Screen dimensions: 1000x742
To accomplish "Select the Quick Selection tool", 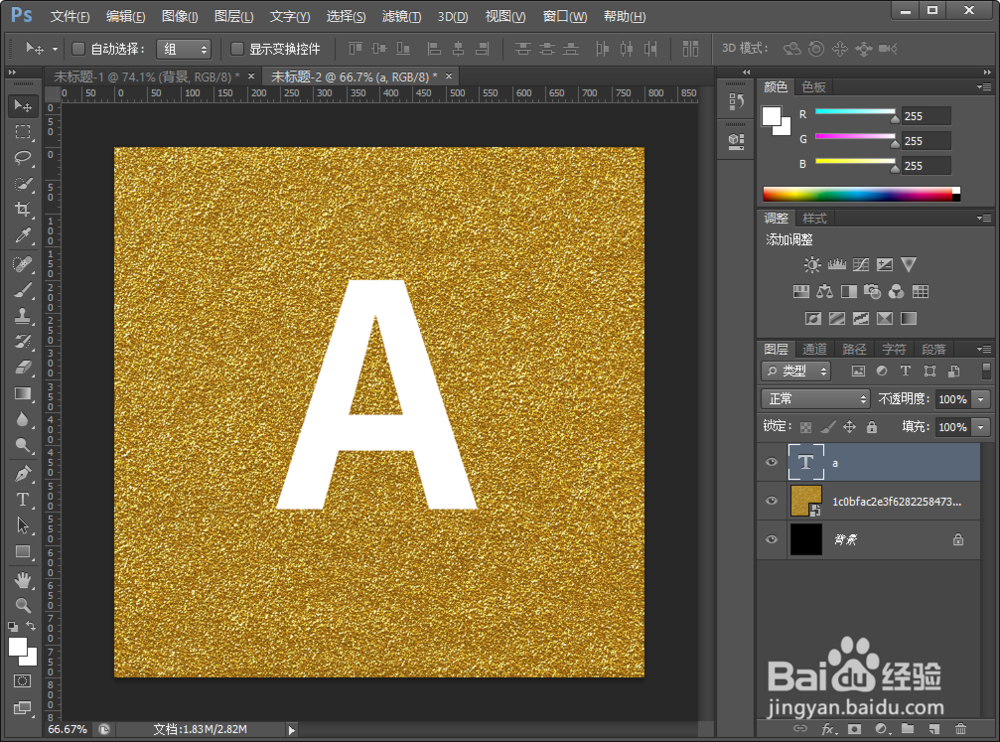I will (23, 184).
